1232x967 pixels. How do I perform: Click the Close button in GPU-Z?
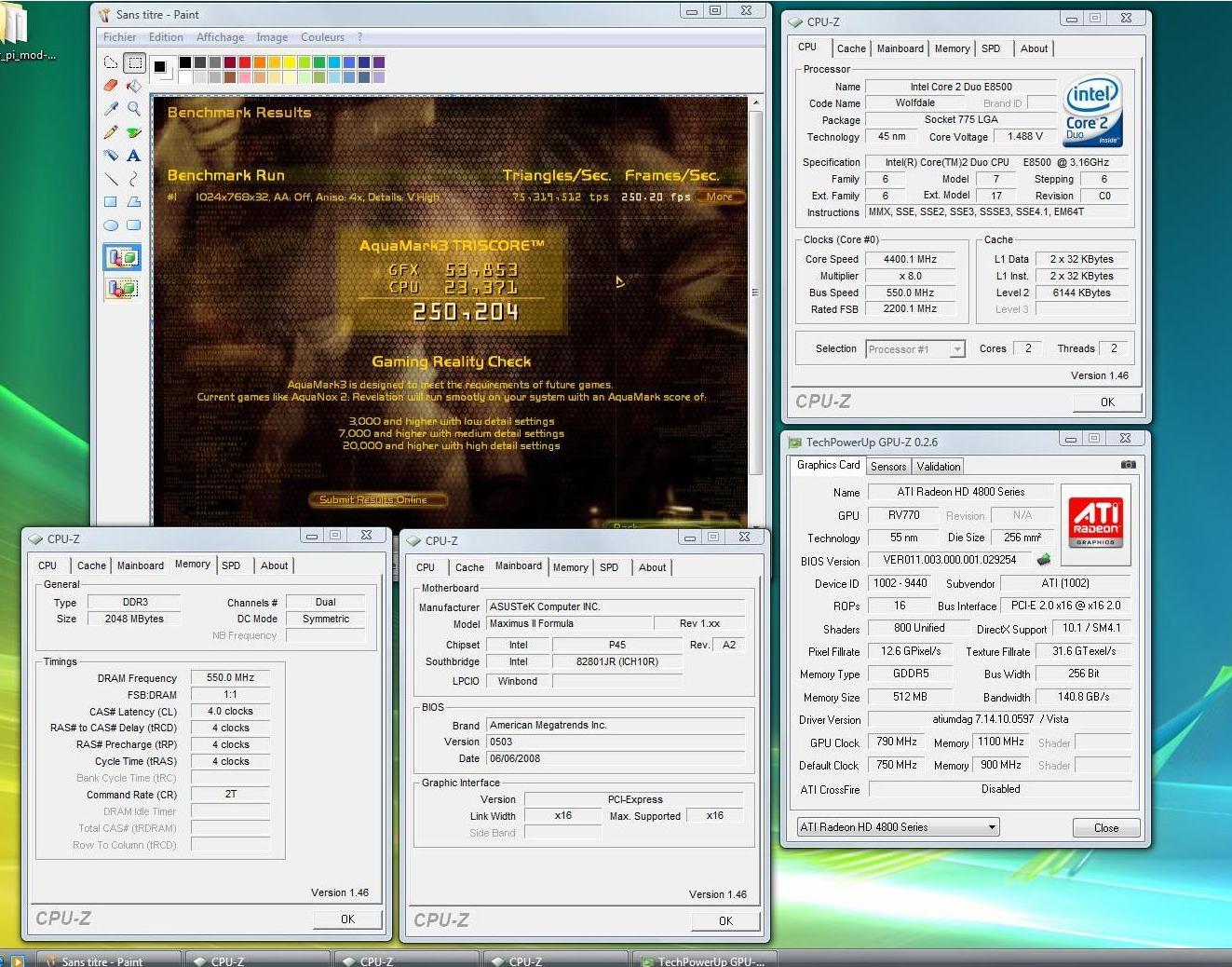point(1106,827)
